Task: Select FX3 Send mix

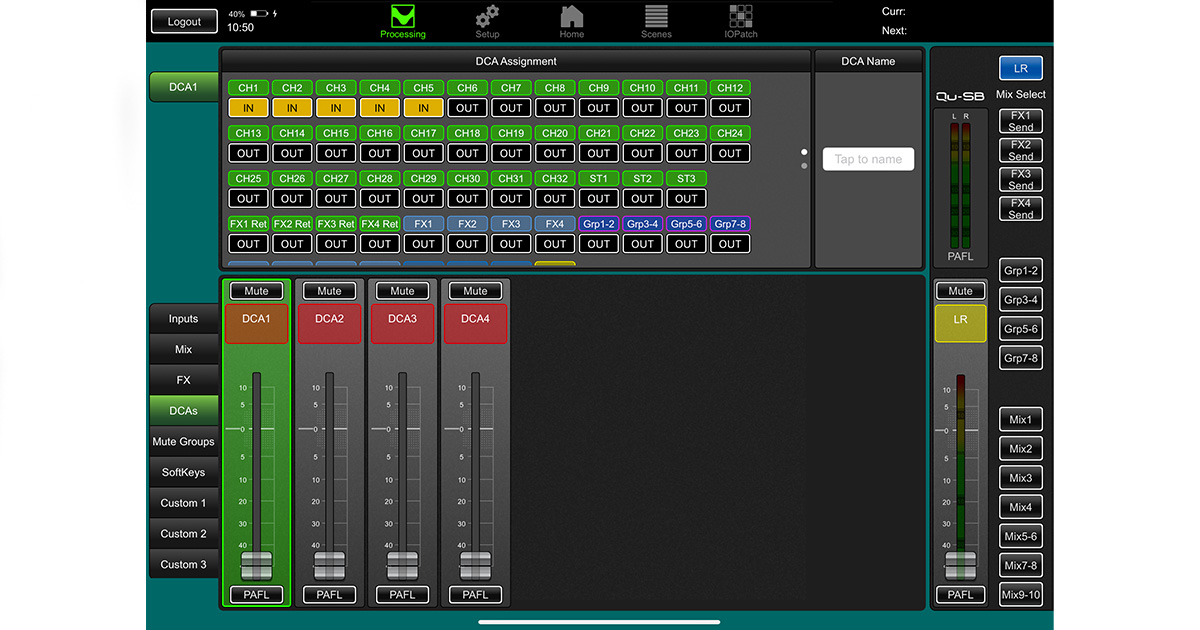Action: point(1021,179)
